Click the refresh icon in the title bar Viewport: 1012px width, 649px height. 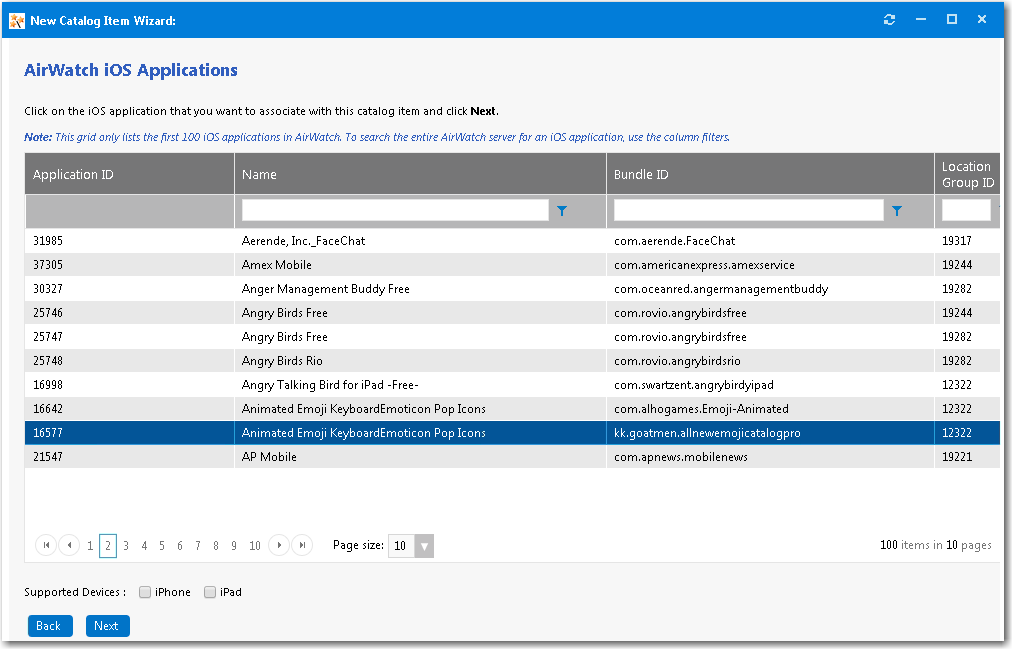[x=889, y=19]
